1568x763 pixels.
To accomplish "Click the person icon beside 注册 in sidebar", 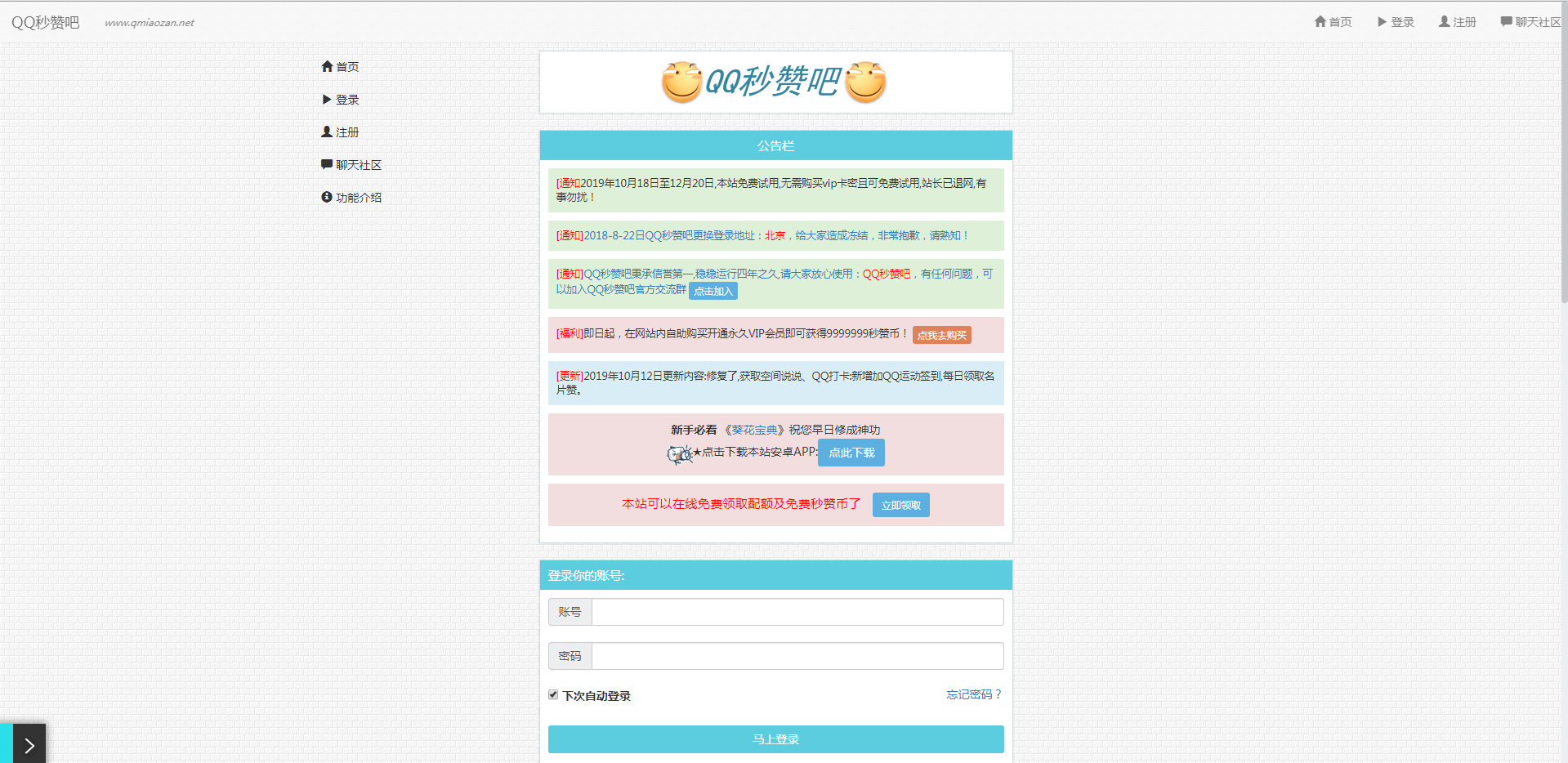I will click(x=327, y=132).
